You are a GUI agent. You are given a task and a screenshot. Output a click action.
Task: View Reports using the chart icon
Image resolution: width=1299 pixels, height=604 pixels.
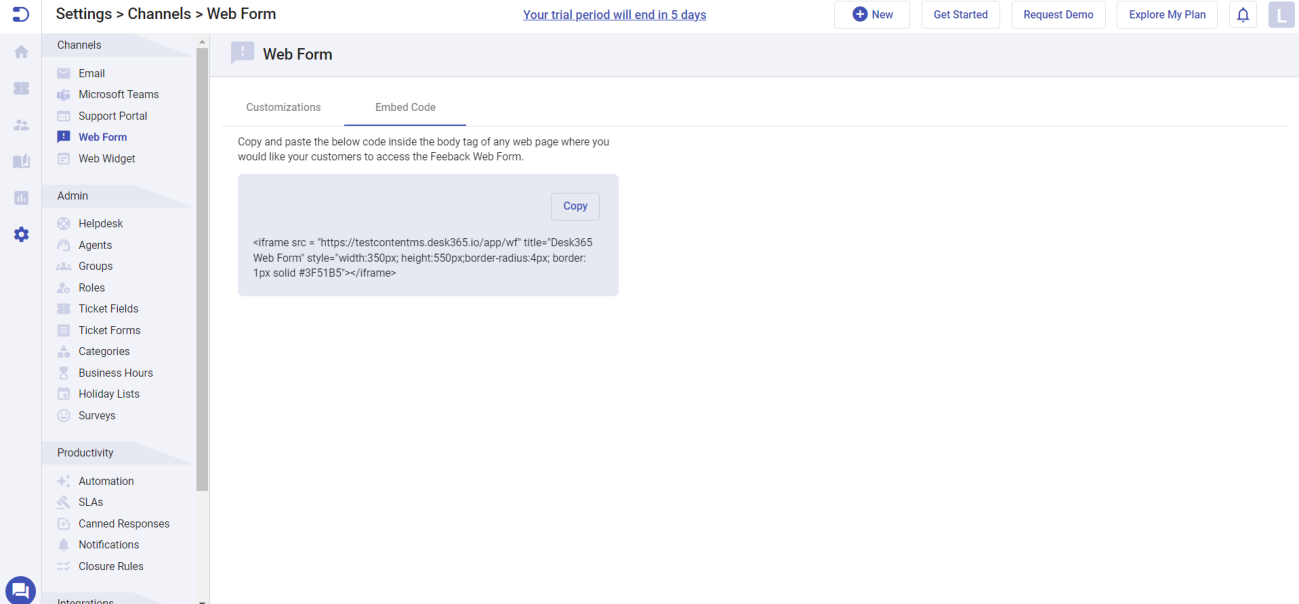point(20,197)
